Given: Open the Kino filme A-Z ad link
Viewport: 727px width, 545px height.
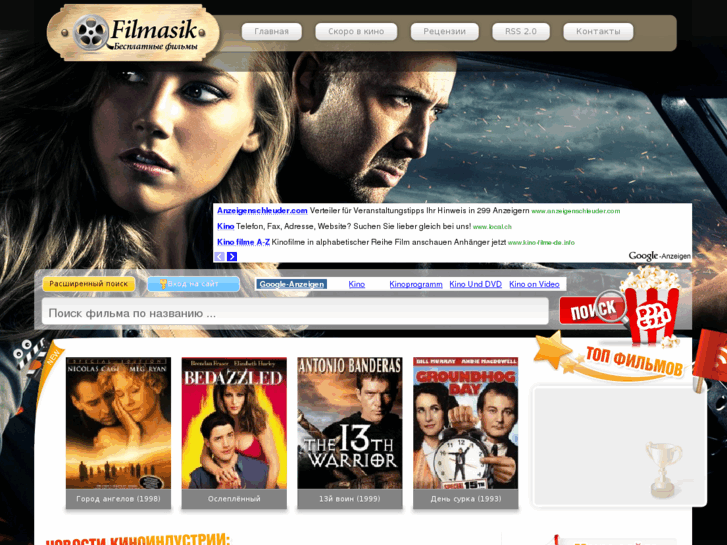Looking at the screenshot, I should [243, 242].
